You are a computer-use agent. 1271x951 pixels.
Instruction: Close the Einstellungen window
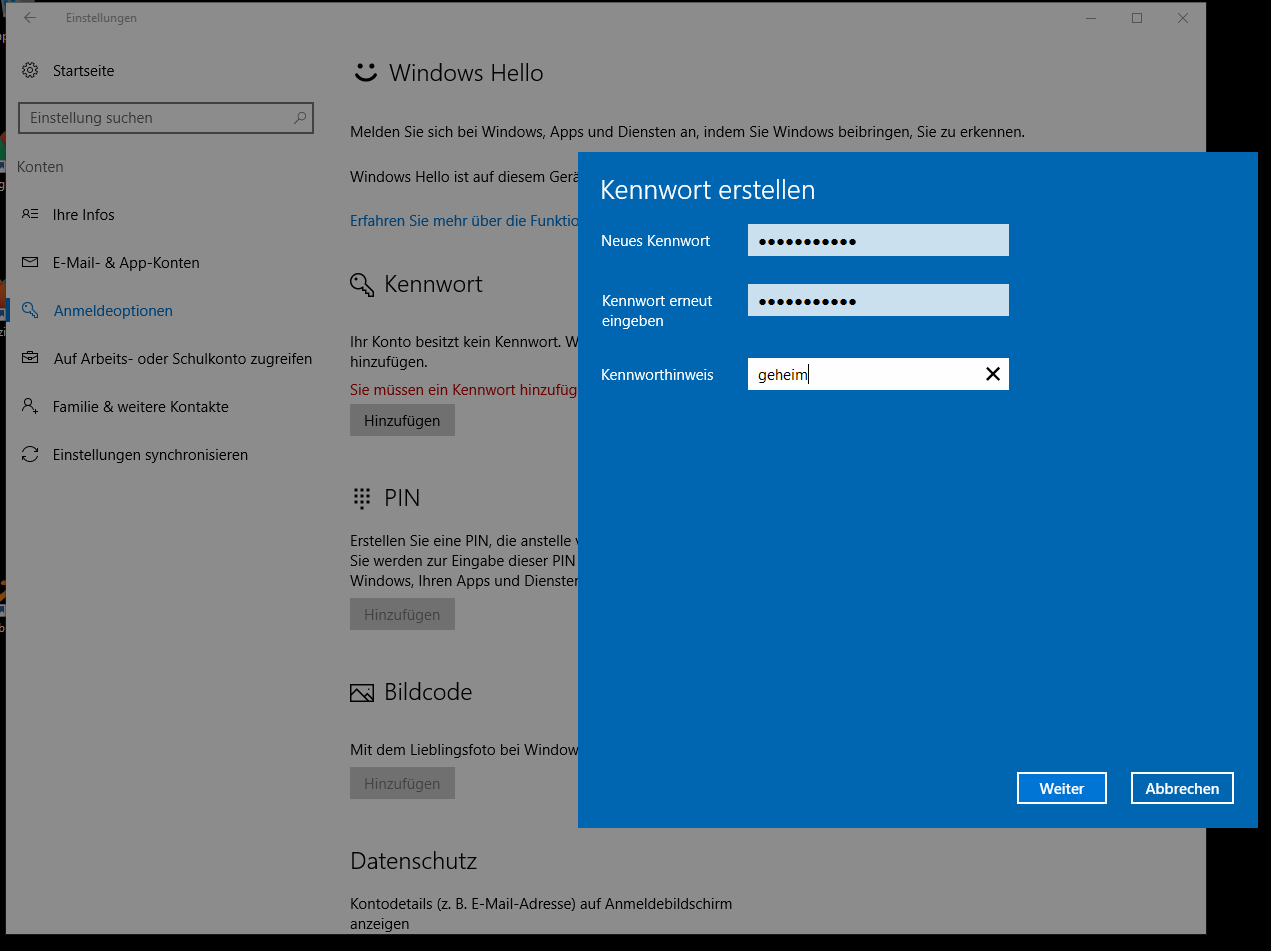pyautogui.click(x=1183, y=18)
